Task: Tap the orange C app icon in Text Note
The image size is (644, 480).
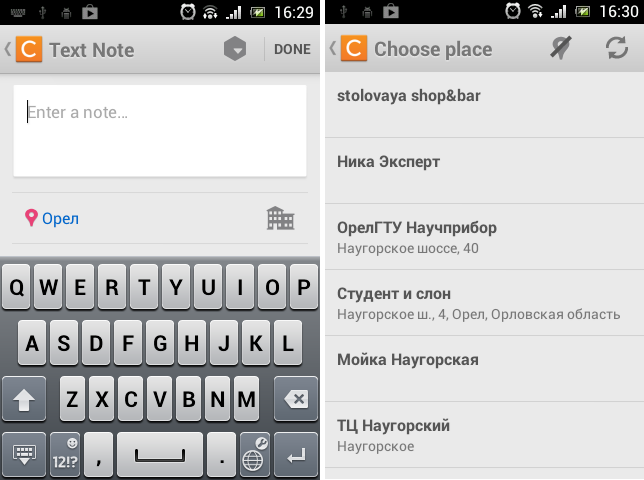Action: [29, 49]
